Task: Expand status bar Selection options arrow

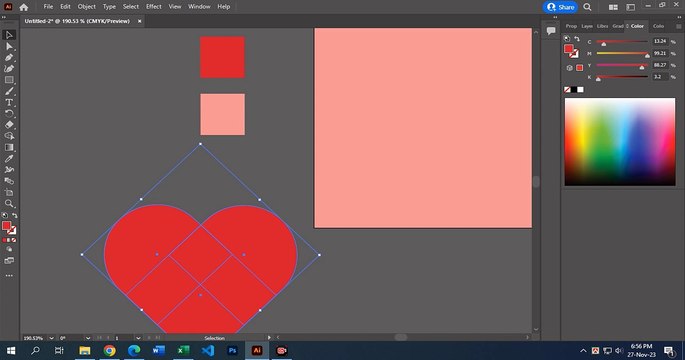Action: click(x=269, y=338)
